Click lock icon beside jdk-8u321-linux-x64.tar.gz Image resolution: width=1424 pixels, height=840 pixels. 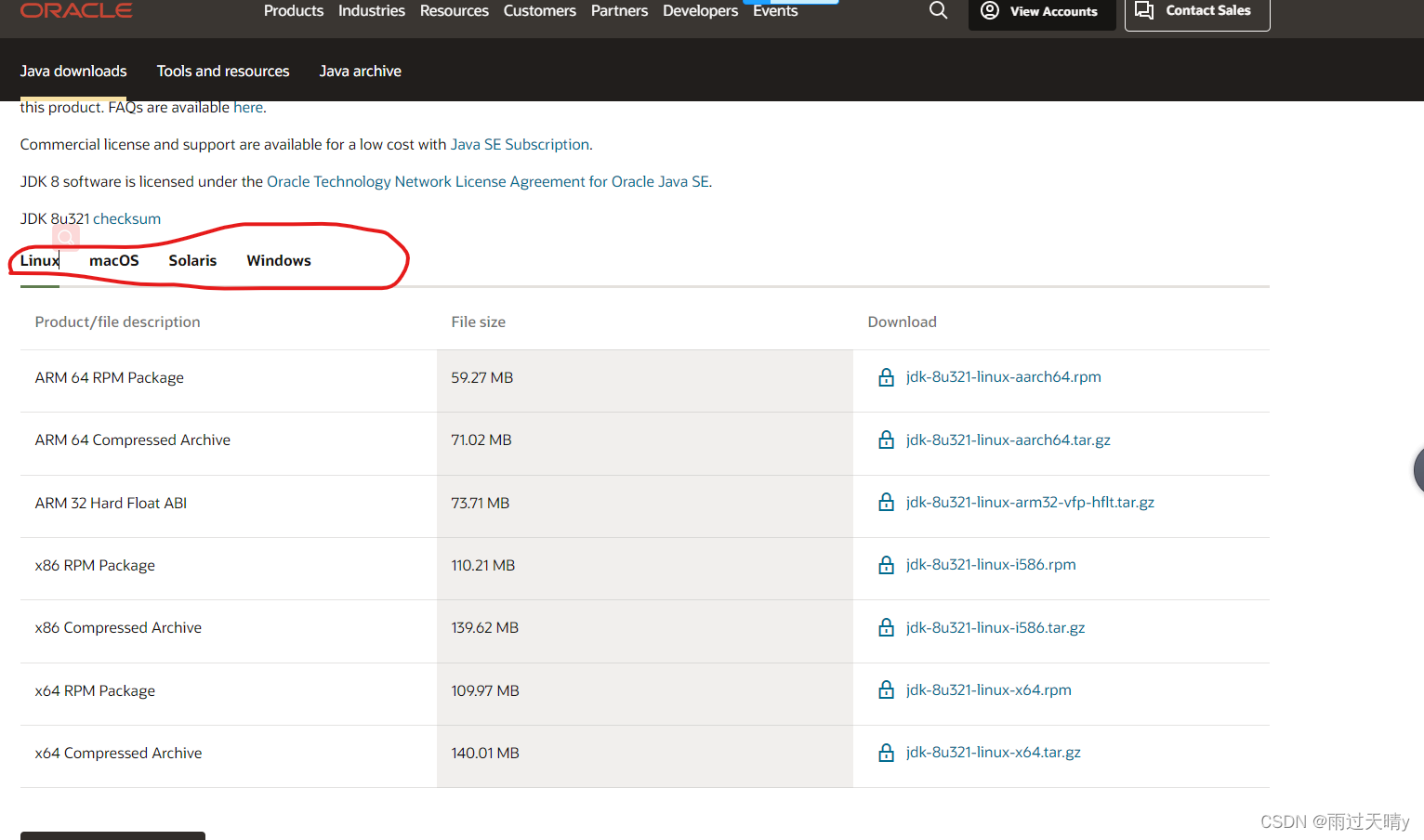tap(887, 753)
